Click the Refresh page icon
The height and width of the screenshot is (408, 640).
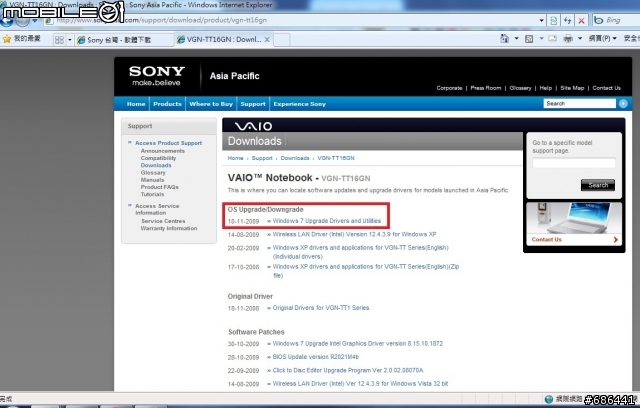[x=568, y=20]
